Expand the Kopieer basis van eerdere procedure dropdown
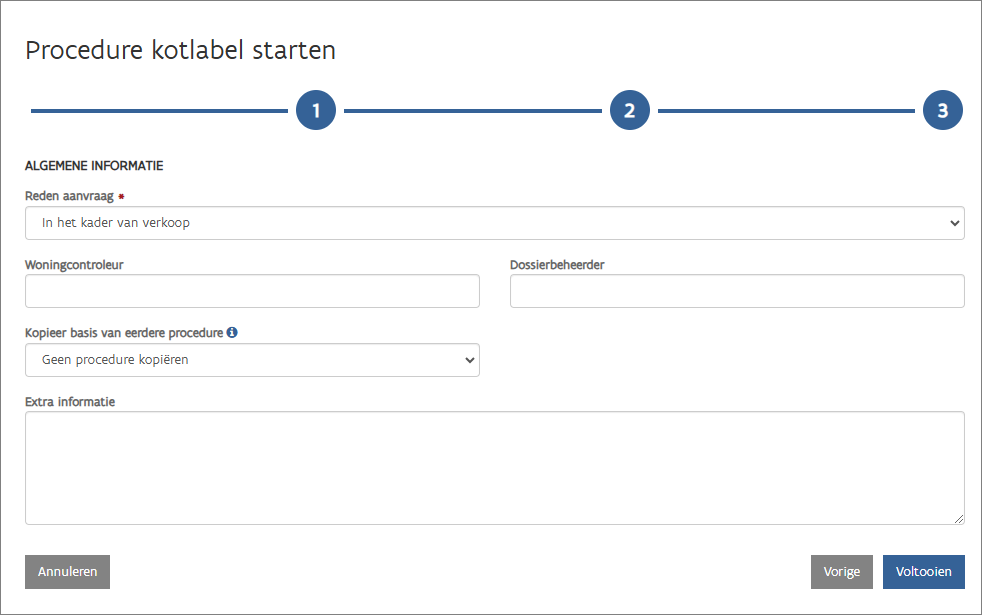The height and width of the screenshot is (615, 982). [252, 360]
